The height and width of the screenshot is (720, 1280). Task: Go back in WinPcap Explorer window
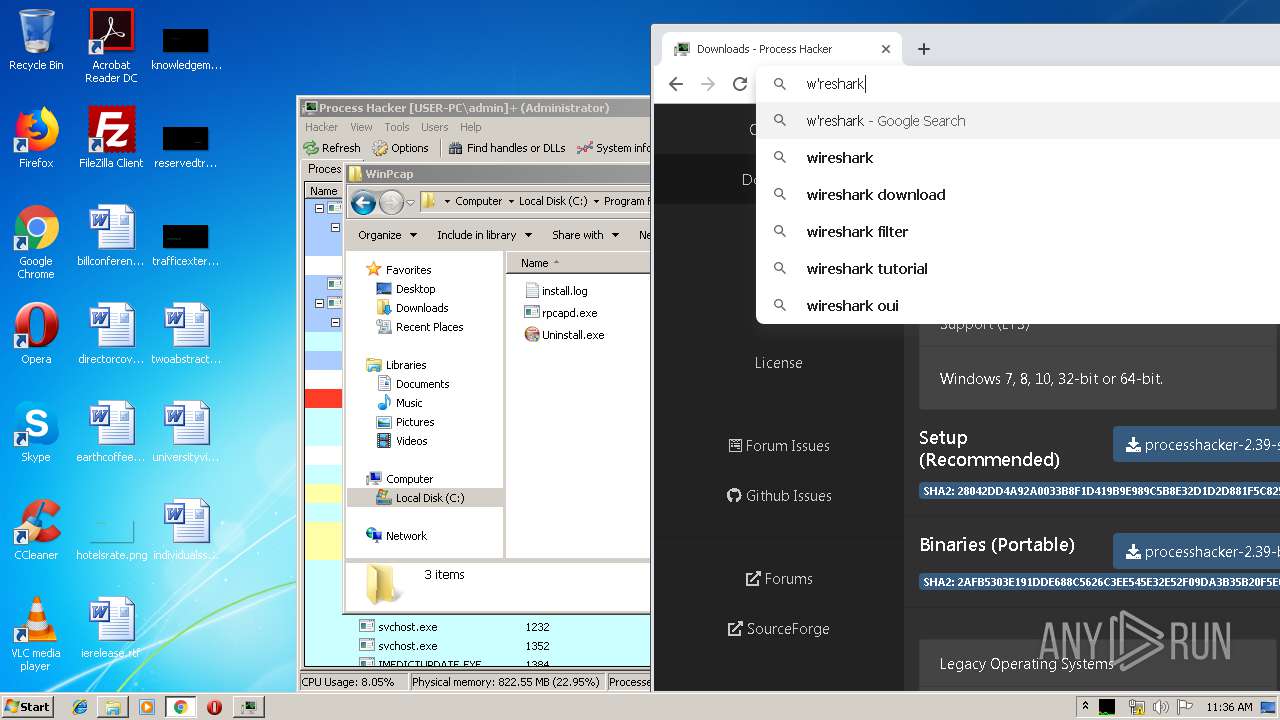coord(364,202)
